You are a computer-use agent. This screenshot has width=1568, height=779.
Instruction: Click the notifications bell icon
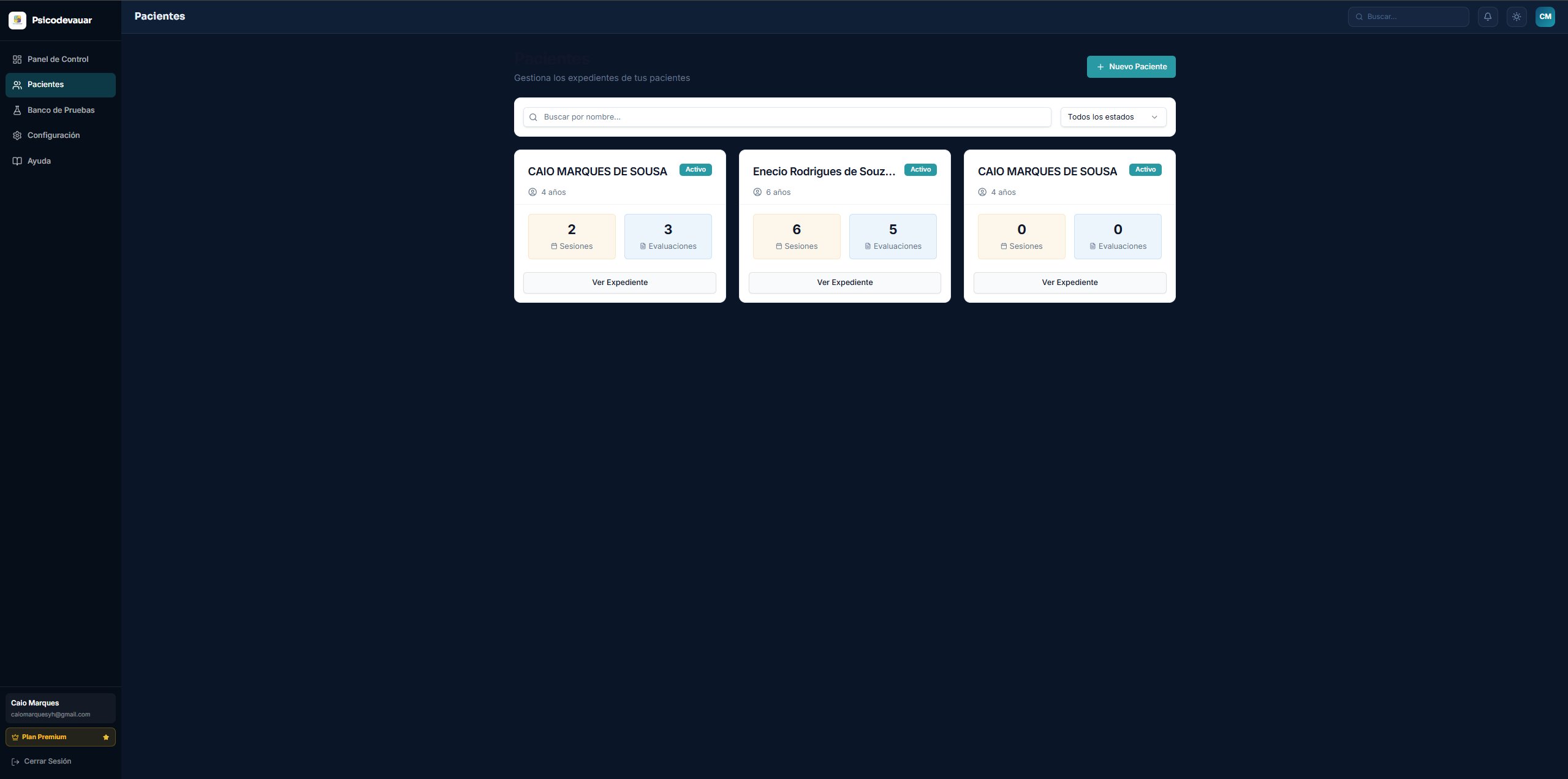coord(1488,17)
